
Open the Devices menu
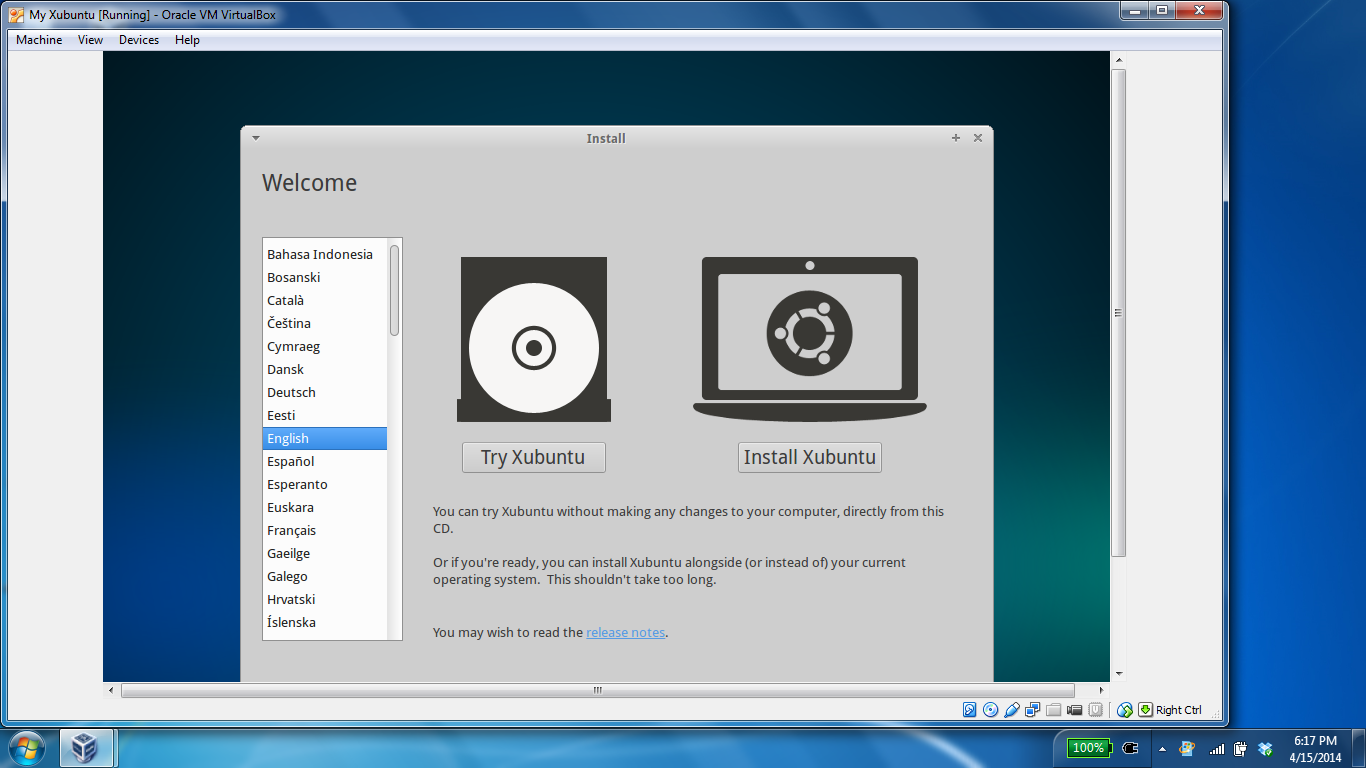139,40
